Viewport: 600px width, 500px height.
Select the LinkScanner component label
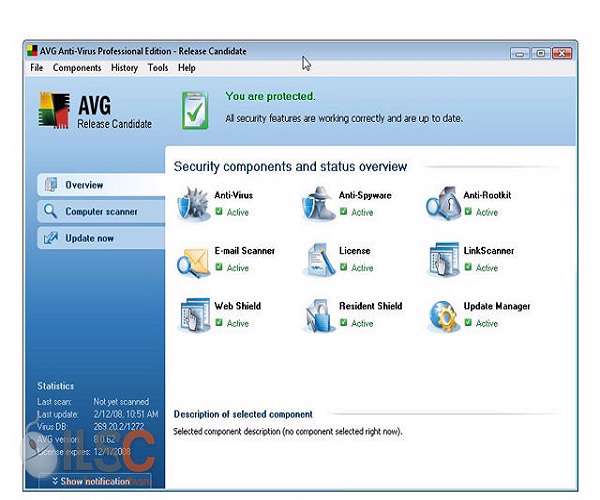[x=489, y=251]
